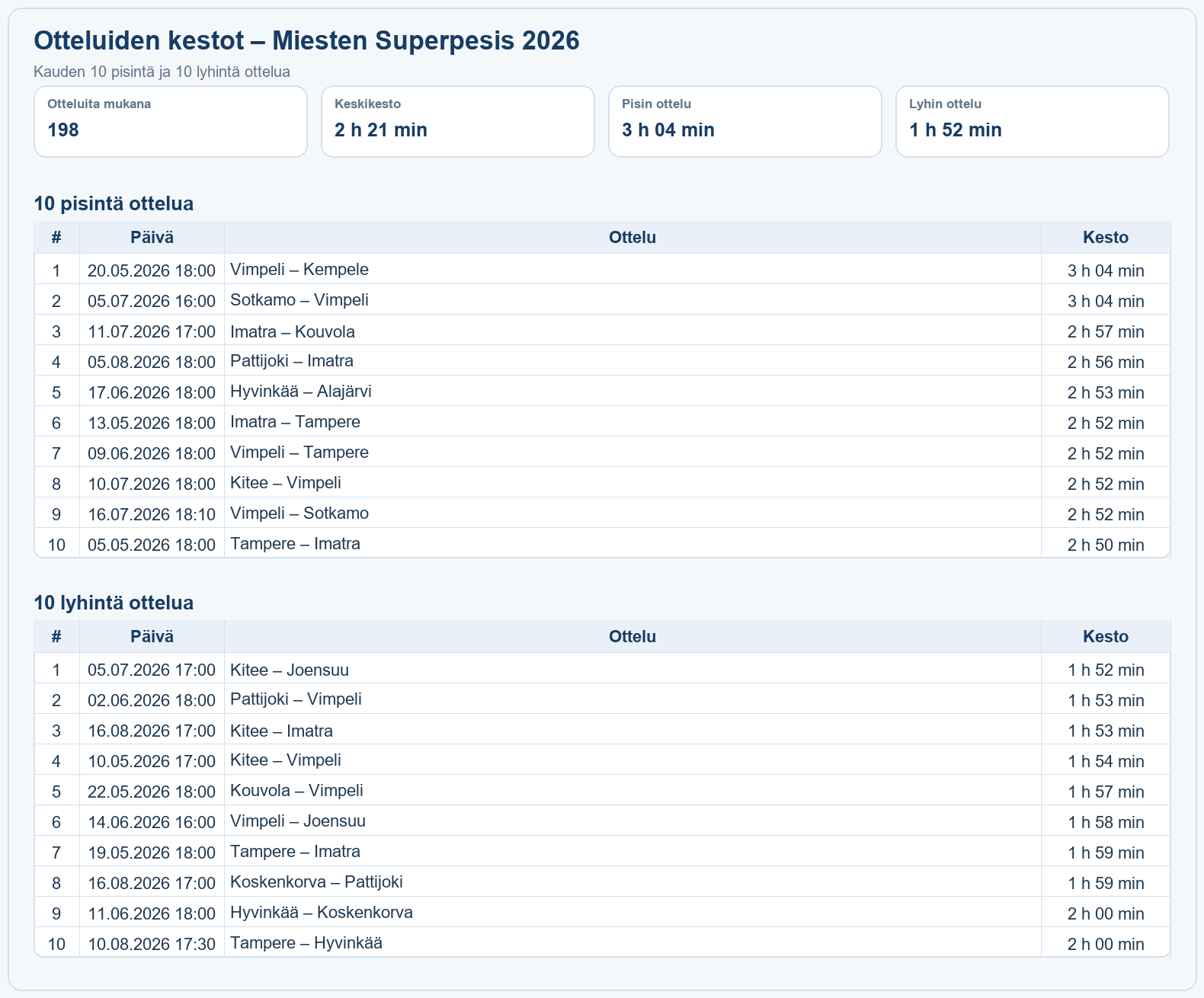1204x998 pixels.
Task: Click the heading 10 pisintä ottelua
Action: pyautogui.click(x=114, y=203)
